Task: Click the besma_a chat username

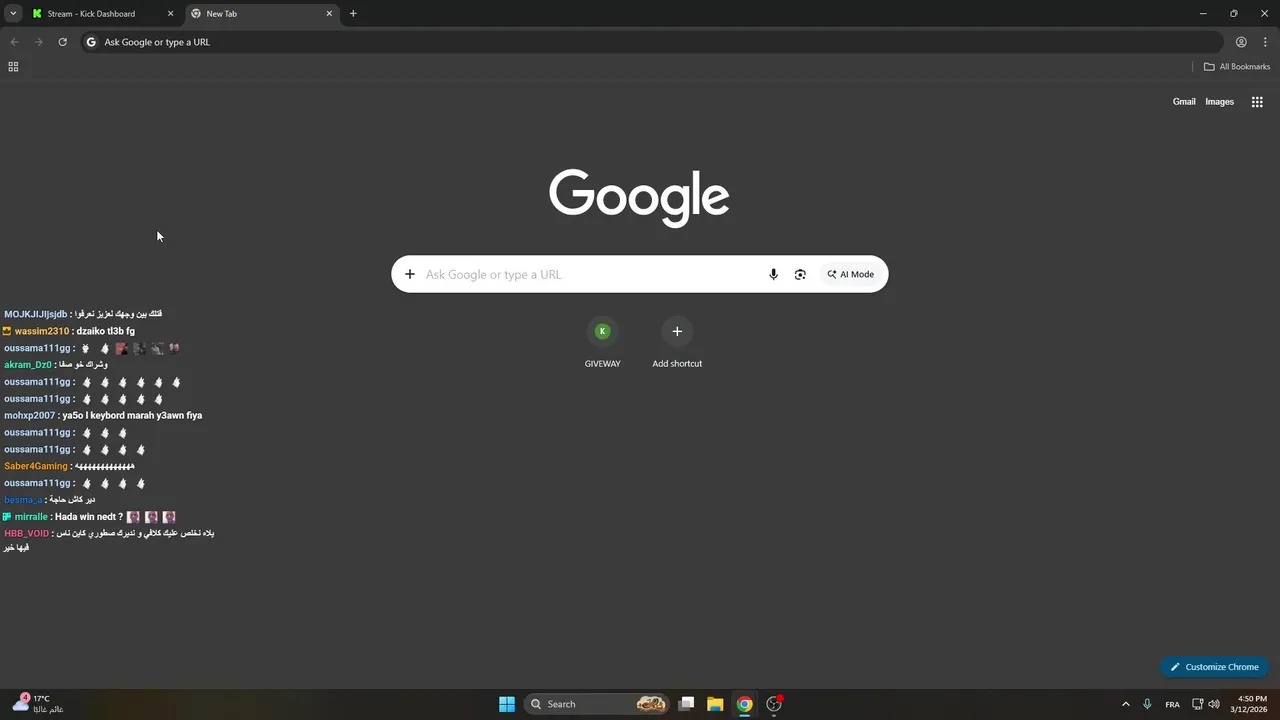Action: coord(23,500)
